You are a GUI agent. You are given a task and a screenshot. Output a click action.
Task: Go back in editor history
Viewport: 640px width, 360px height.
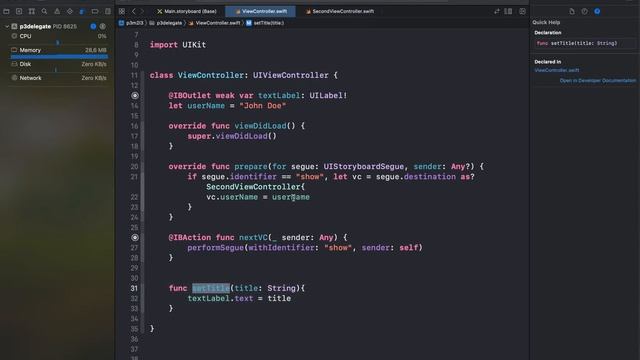point(133,11)
